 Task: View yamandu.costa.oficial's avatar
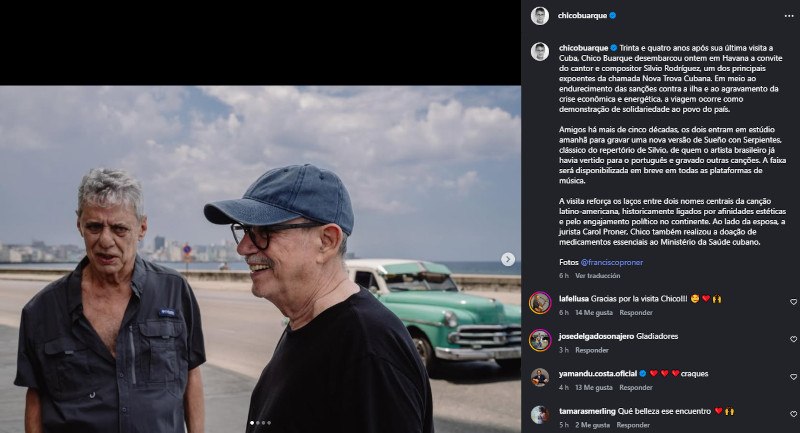(540, 377)
